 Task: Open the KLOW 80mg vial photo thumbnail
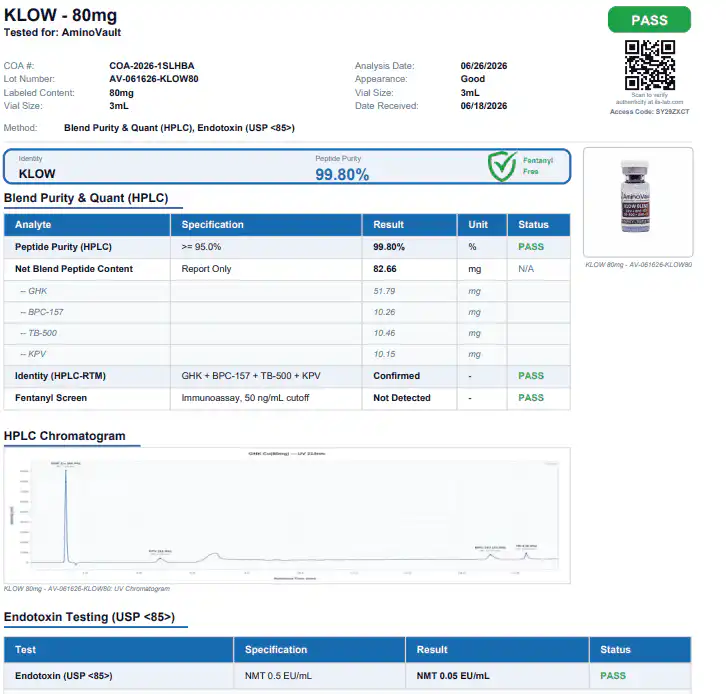click(x=638, y=202)
